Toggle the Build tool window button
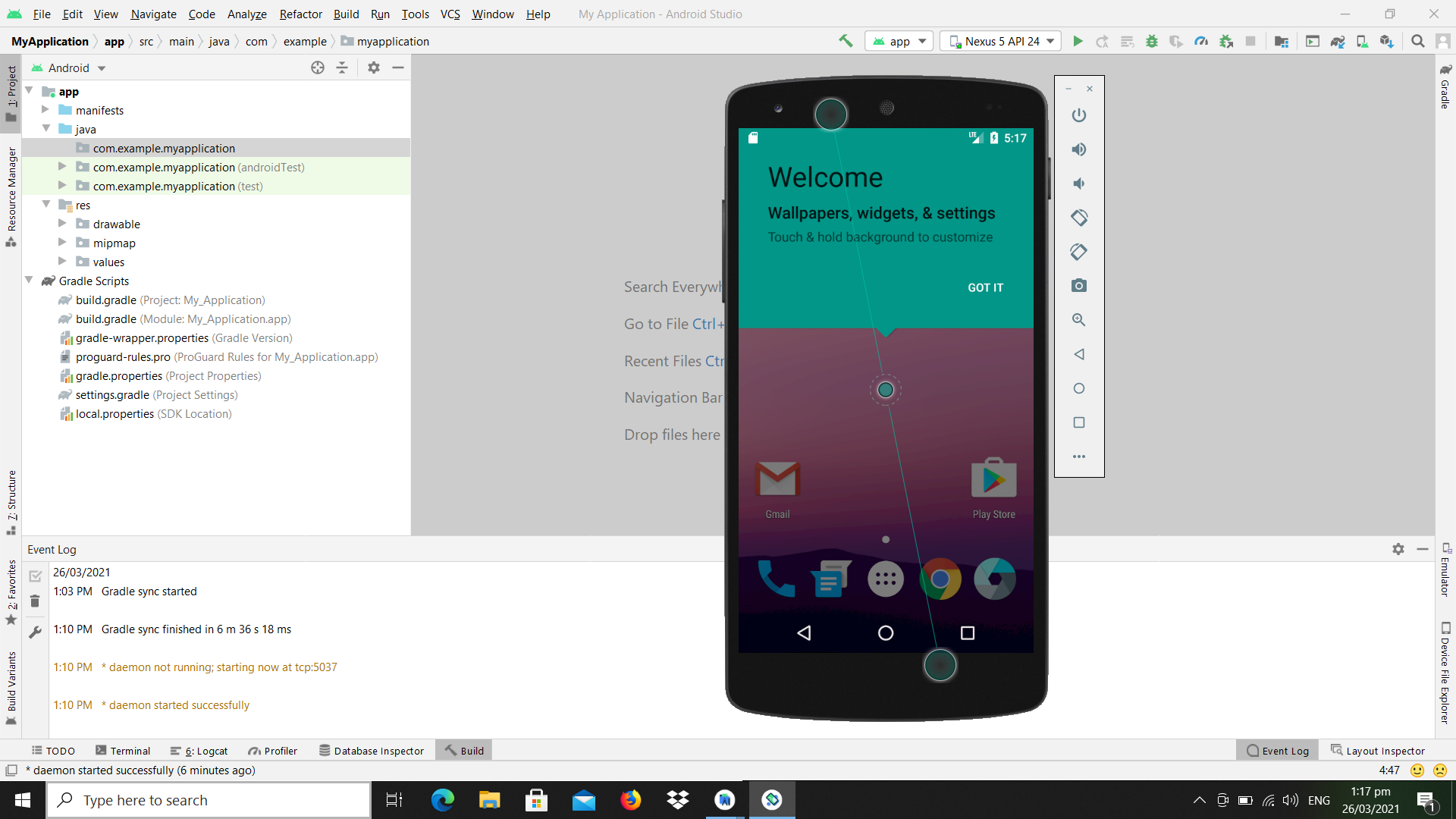Screen dimensions: 1456x819 (x=464, y=751)
